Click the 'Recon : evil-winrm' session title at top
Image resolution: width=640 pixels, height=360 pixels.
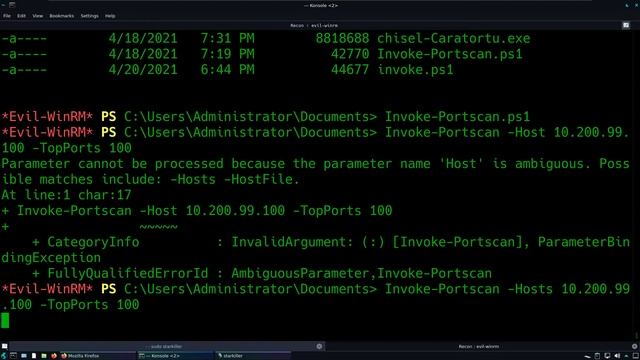click(x=314, y=25)
